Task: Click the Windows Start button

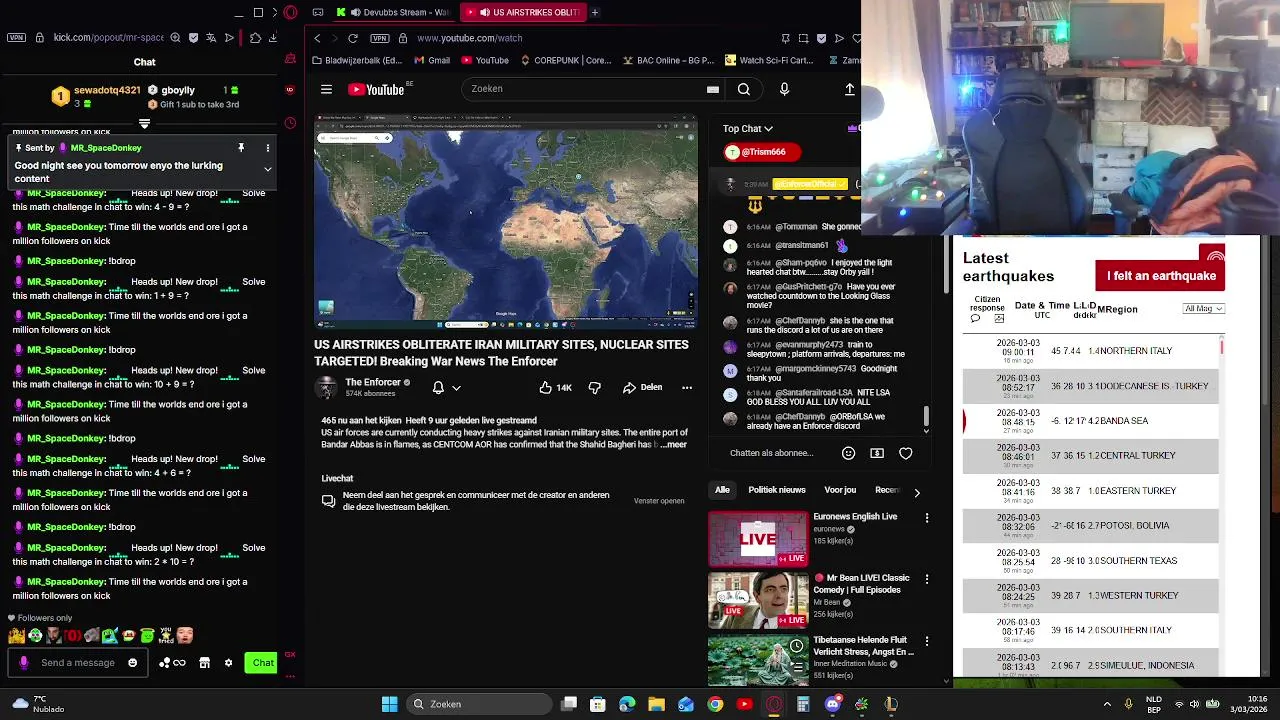Action: tap(389, 704)
